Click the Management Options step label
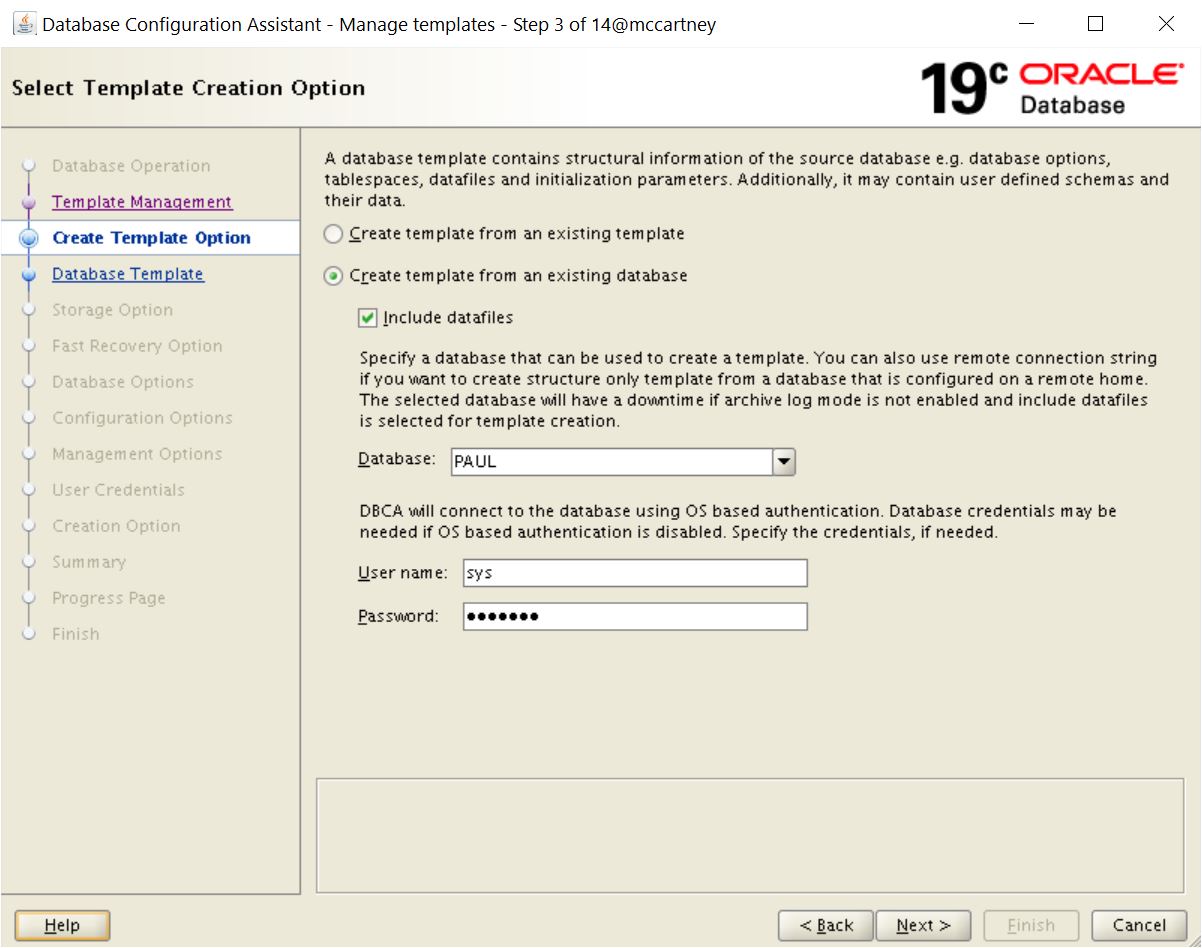This screenshot has height=948, width=1202. click(x=137, y=454)
